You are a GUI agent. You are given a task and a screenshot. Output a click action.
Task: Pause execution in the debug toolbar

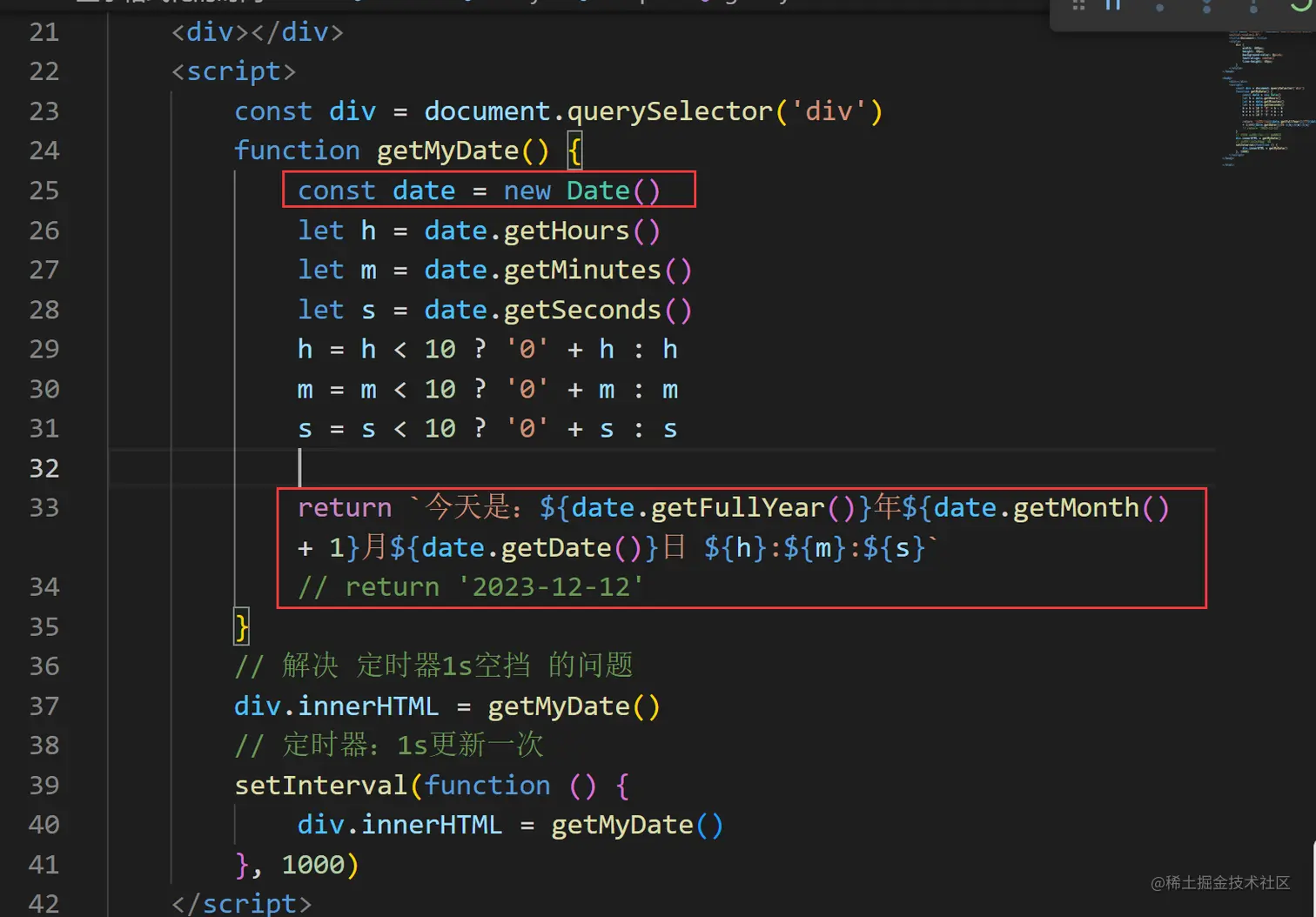pos(1113,5)
